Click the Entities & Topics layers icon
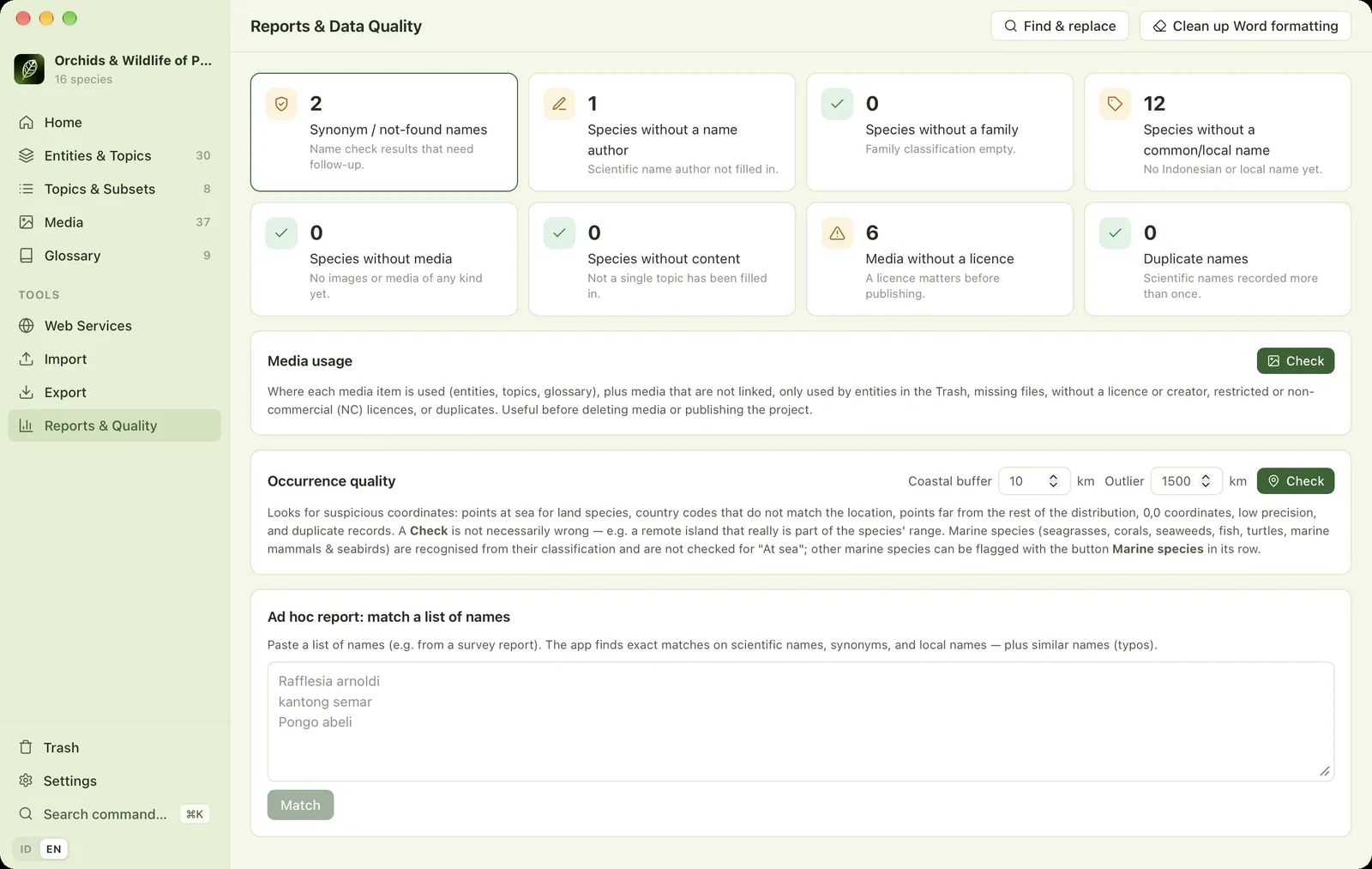 coord(27,156)
